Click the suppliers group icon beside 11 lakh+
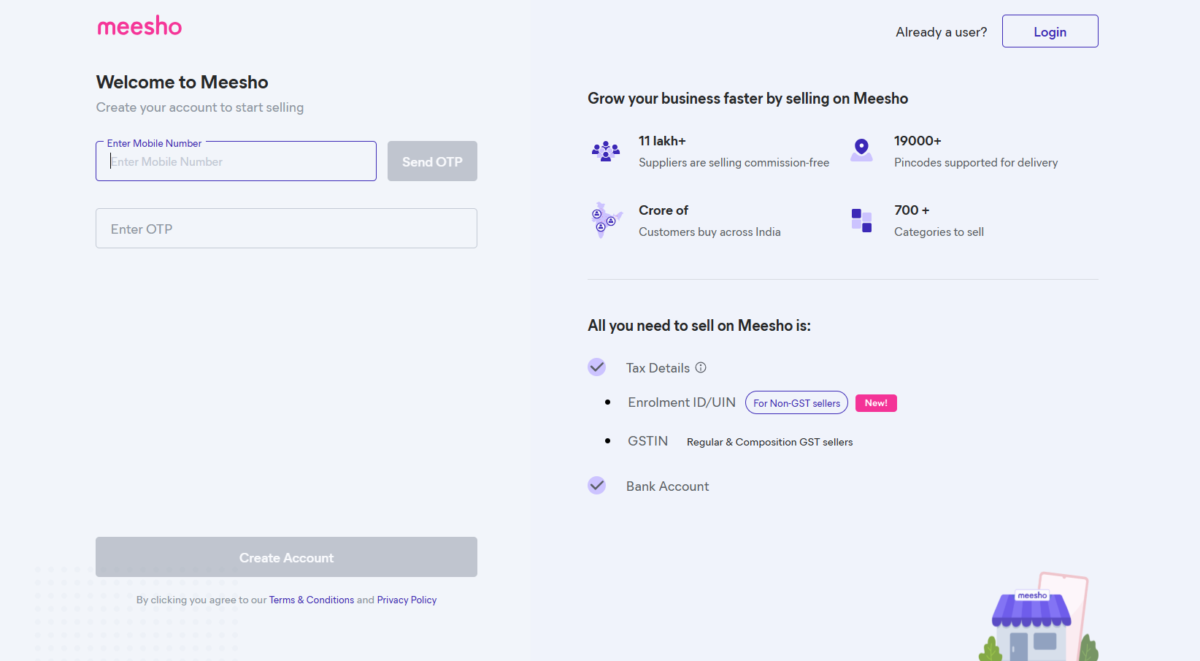This screenshot has width=1200, height=661. (606, 151)
